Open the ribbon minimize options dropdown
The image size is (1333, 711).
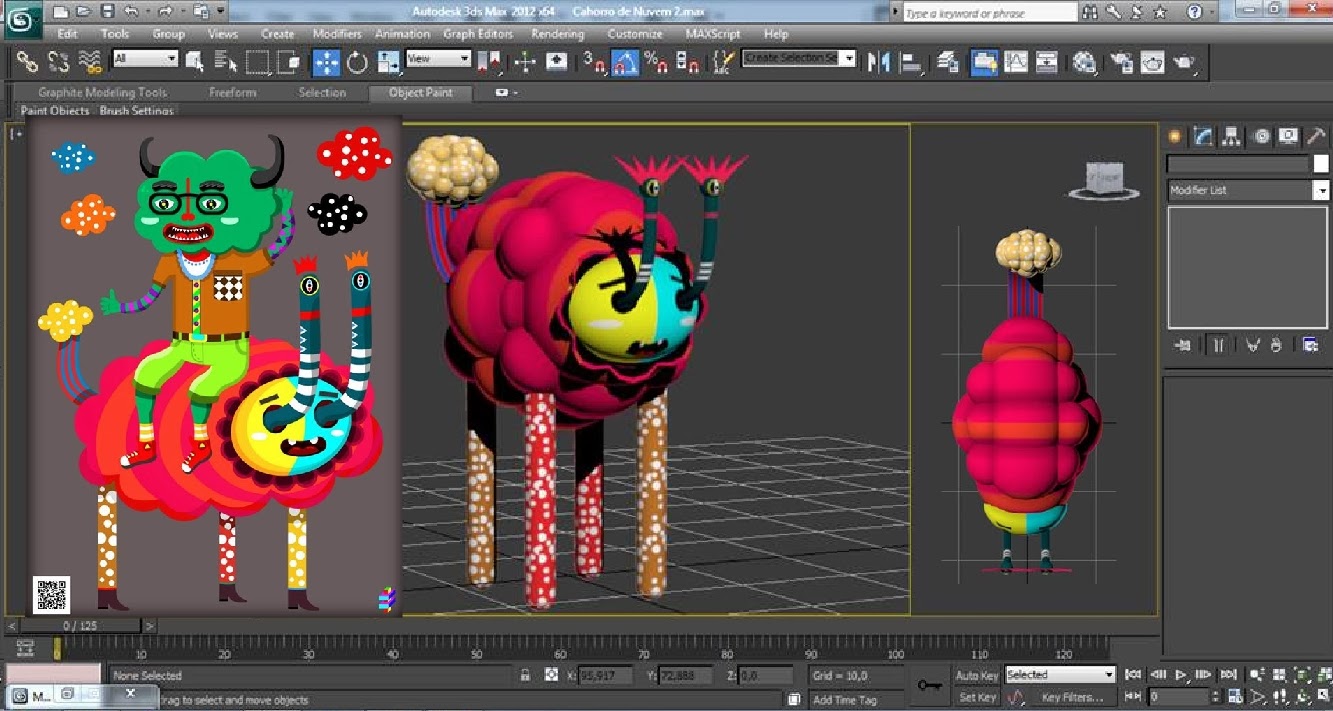506,92
